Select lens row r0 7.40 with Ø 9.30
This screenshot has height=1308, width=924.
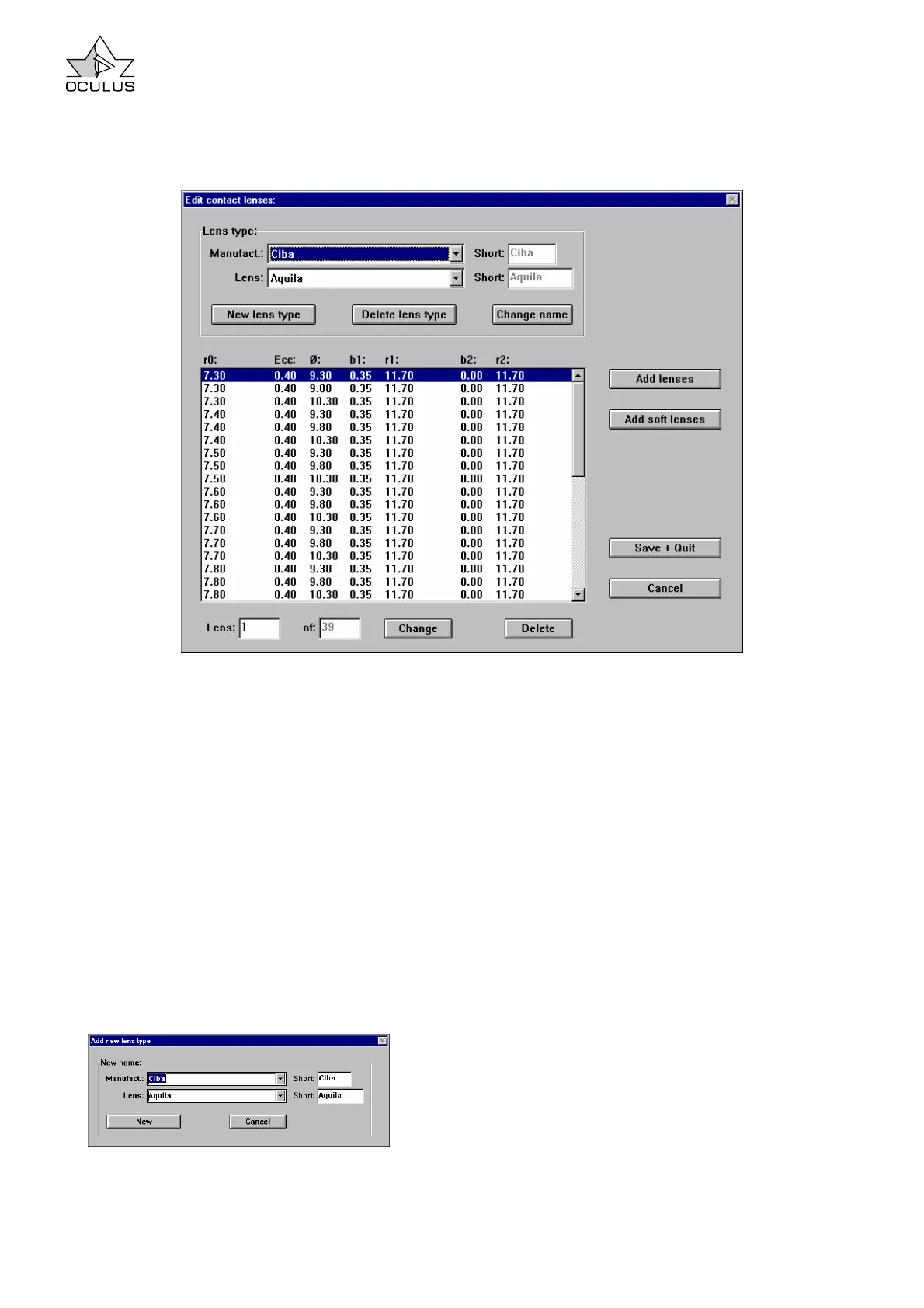386,415
